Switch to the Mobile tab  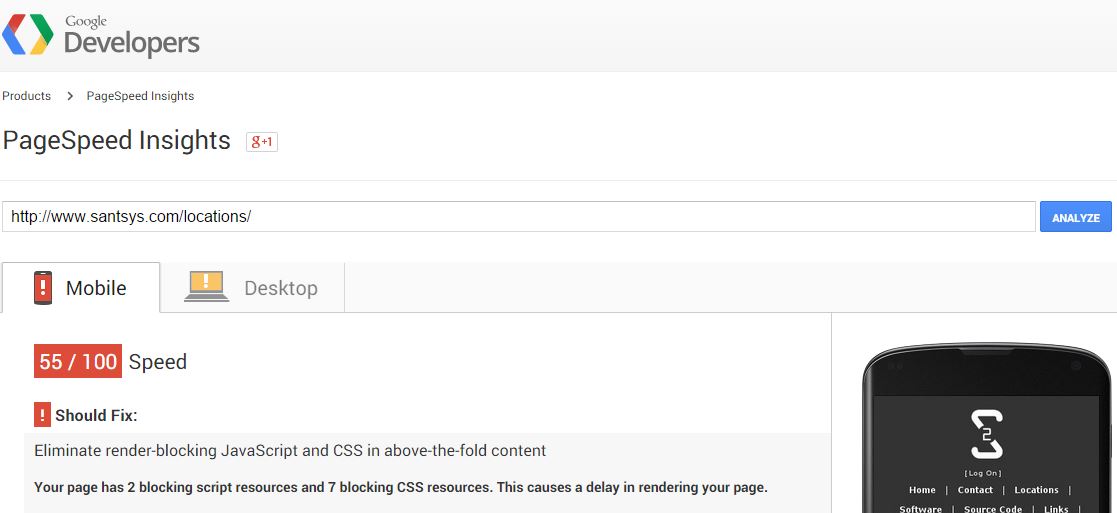80,288
